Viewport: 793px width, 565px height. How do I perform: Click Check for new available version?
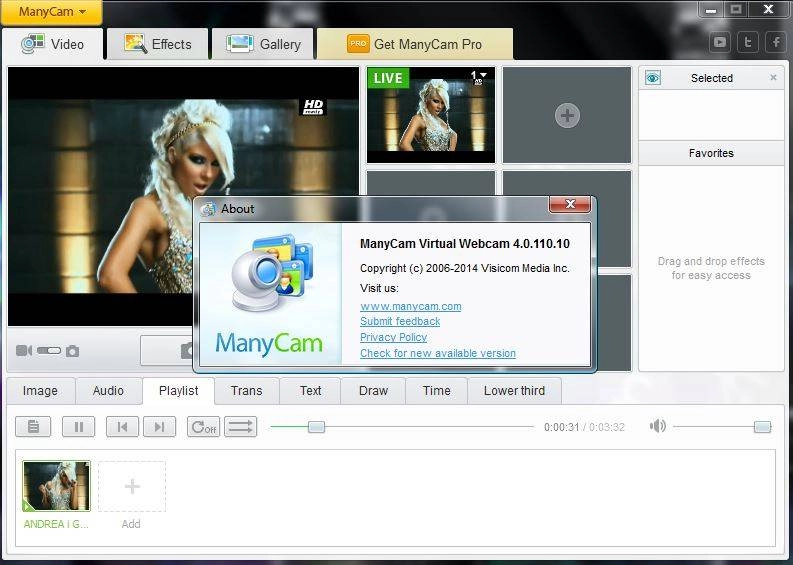pos(438,353)
